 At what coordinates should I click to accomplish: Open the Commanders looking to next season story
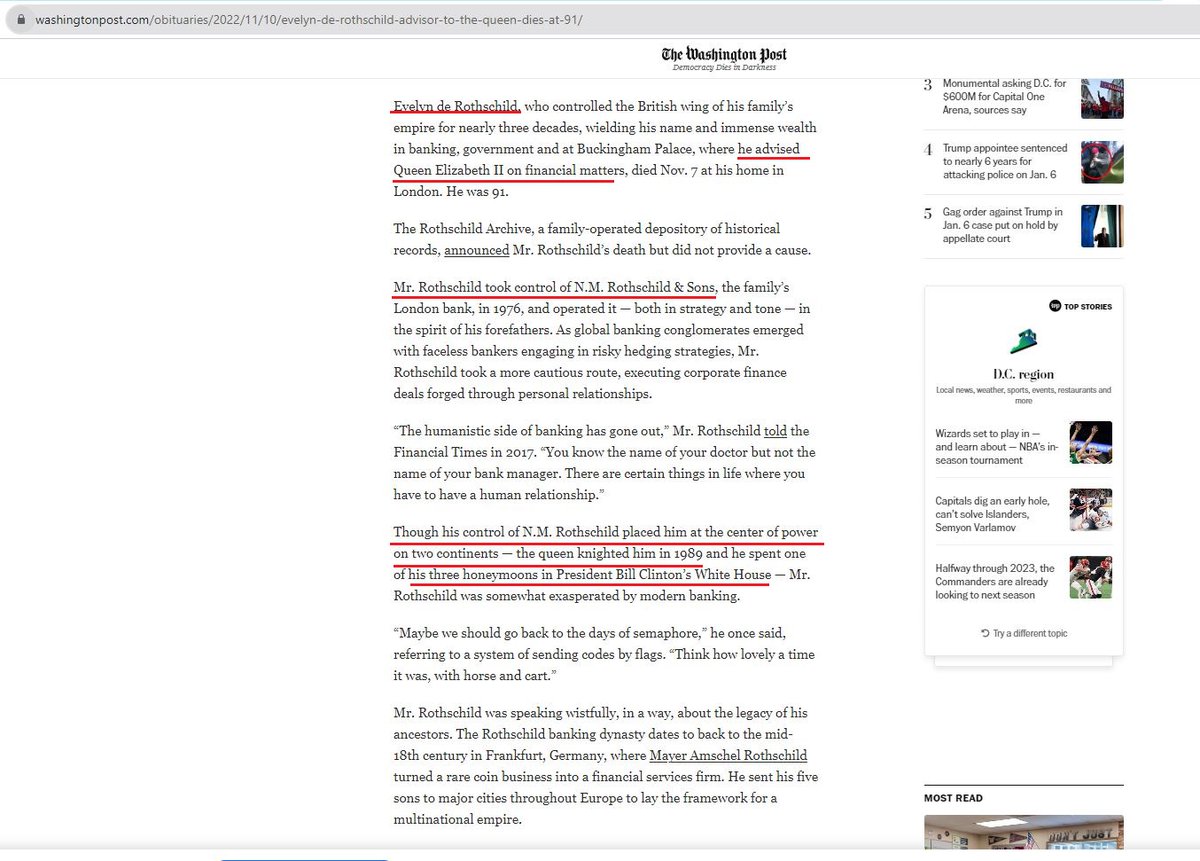pyautogui.click(x=995, y=581)
